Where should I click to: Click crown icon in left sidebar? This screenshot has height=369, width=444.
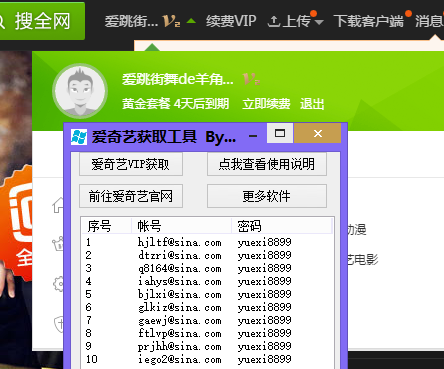[x=58, y=244]
